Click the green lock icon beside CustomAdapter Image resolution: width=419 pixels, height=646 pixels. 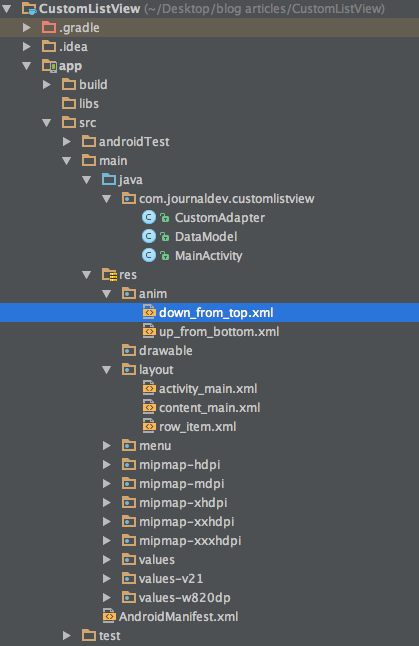click(x=165, y=218)
